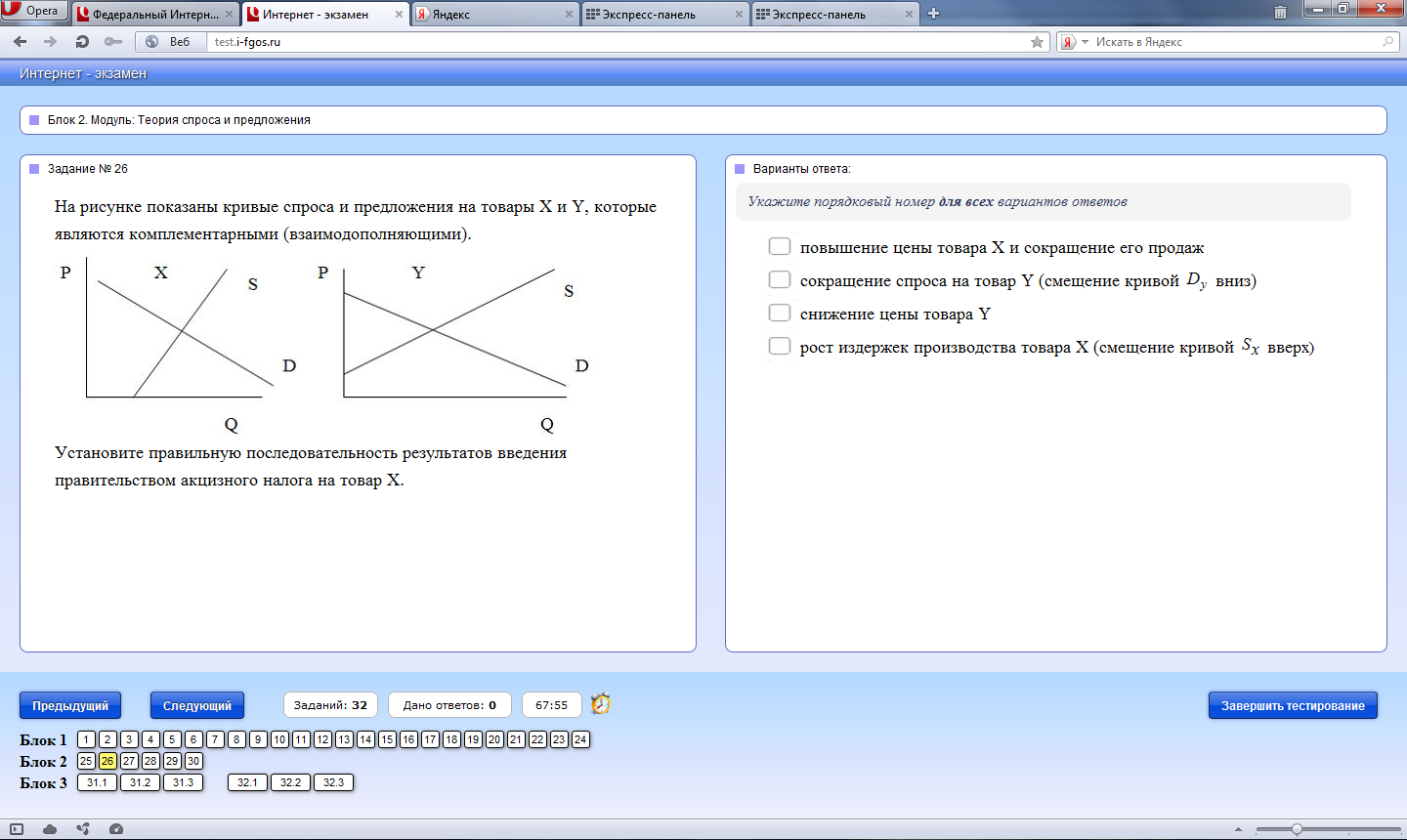Image resolution: width=1407 pixels, height=840 pixels.
Task: Click the Предыдущий button
Action: click(x=70, y=705)
